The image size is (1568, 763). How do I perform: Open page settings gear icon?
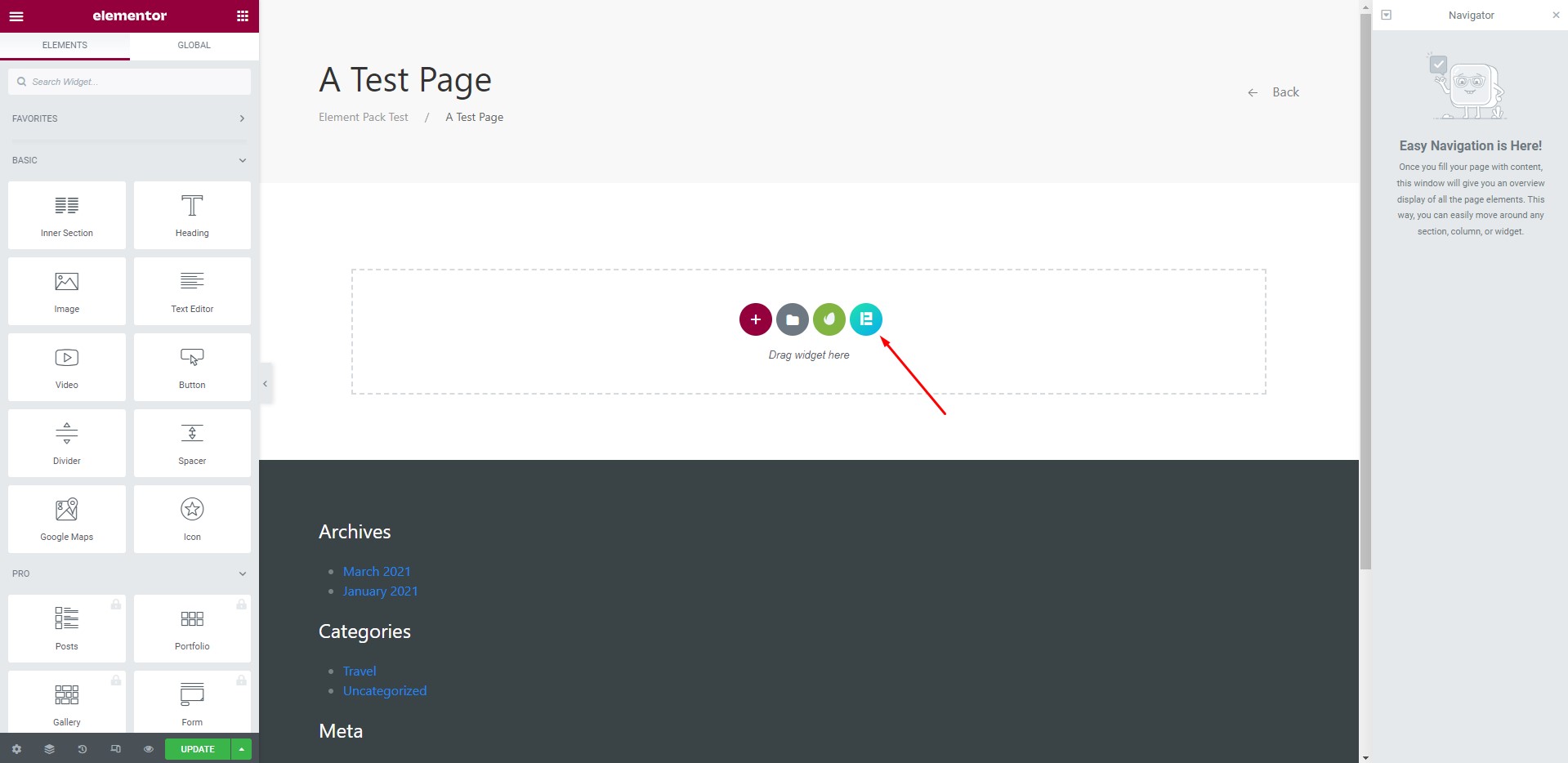pos(16,749)
